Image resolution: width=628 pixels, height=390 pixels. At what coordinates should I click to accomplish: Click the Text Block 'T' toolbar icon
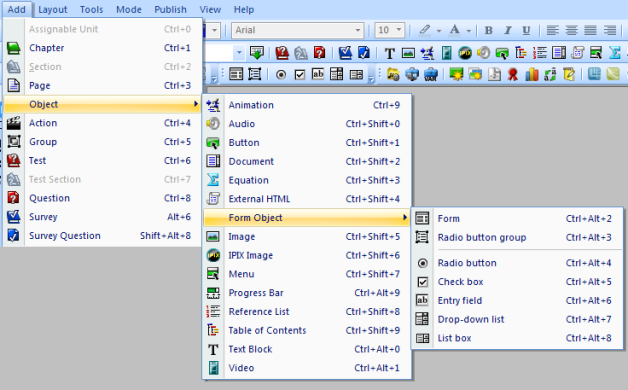389,53
